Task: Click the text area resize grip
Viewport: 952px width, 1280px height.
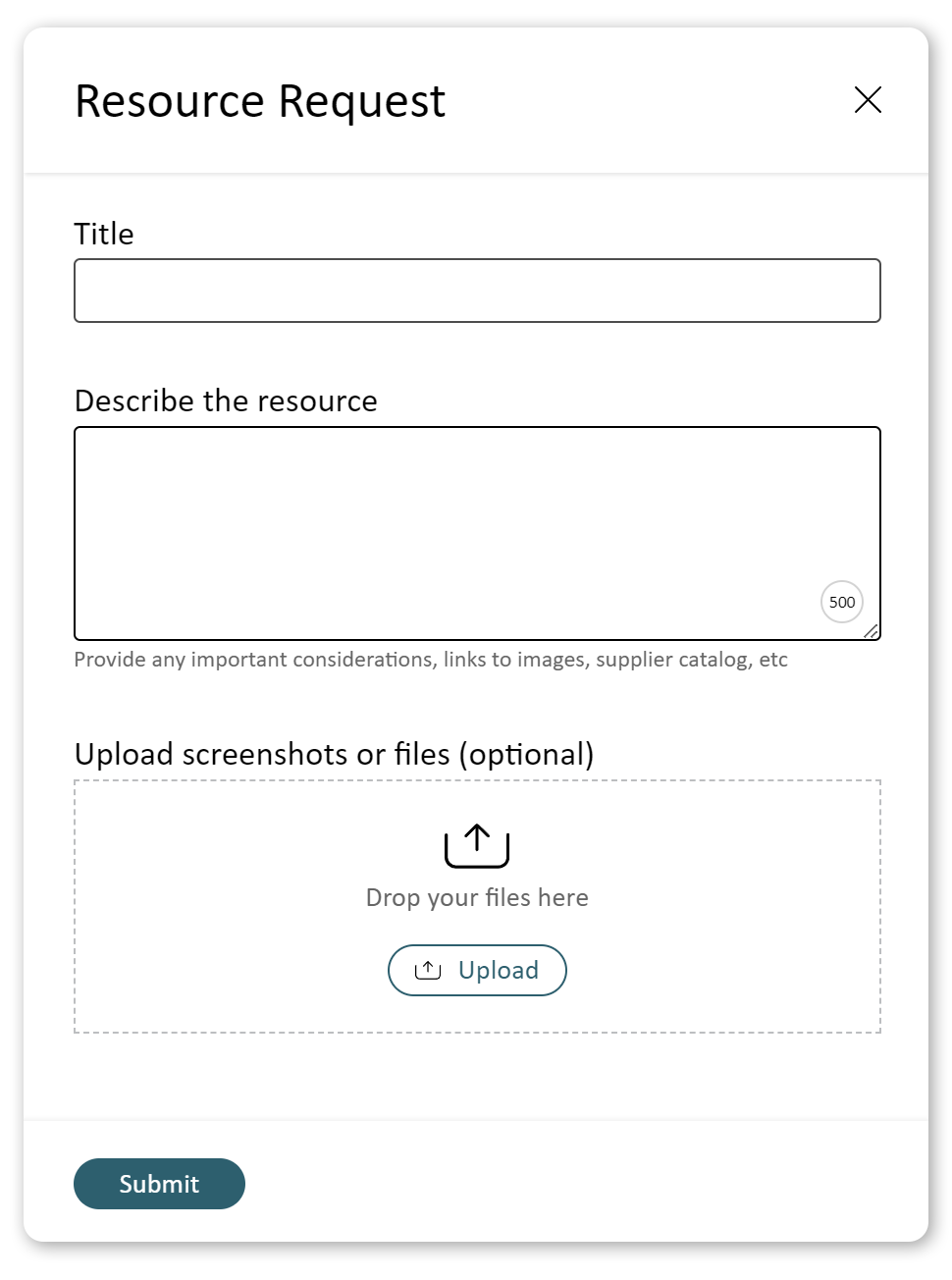Action: (x=871, y=631)
